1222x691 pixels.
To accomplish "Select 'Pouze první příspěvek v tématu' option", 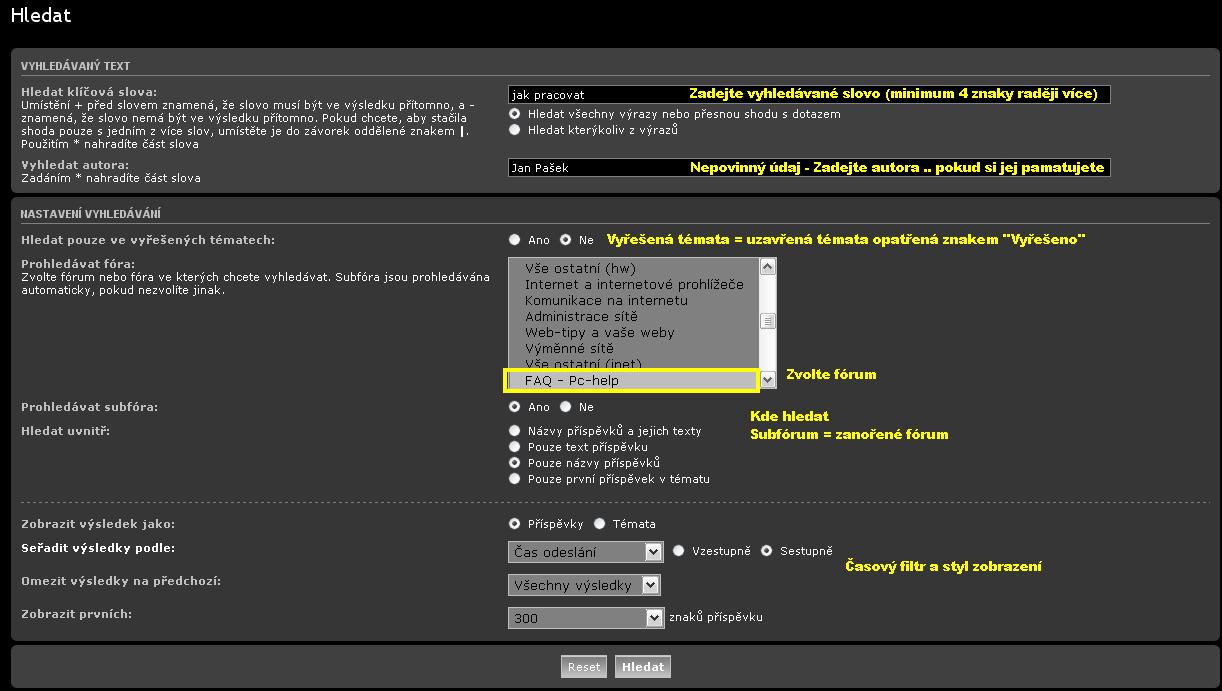I will 515,479.
